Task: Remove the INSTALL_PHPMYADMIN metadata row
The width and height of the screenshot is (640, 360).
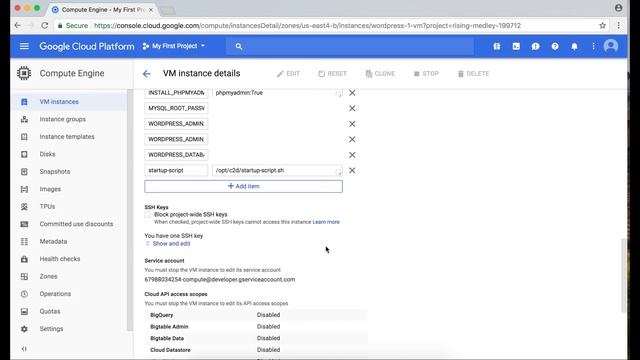Action: [352, 93]
